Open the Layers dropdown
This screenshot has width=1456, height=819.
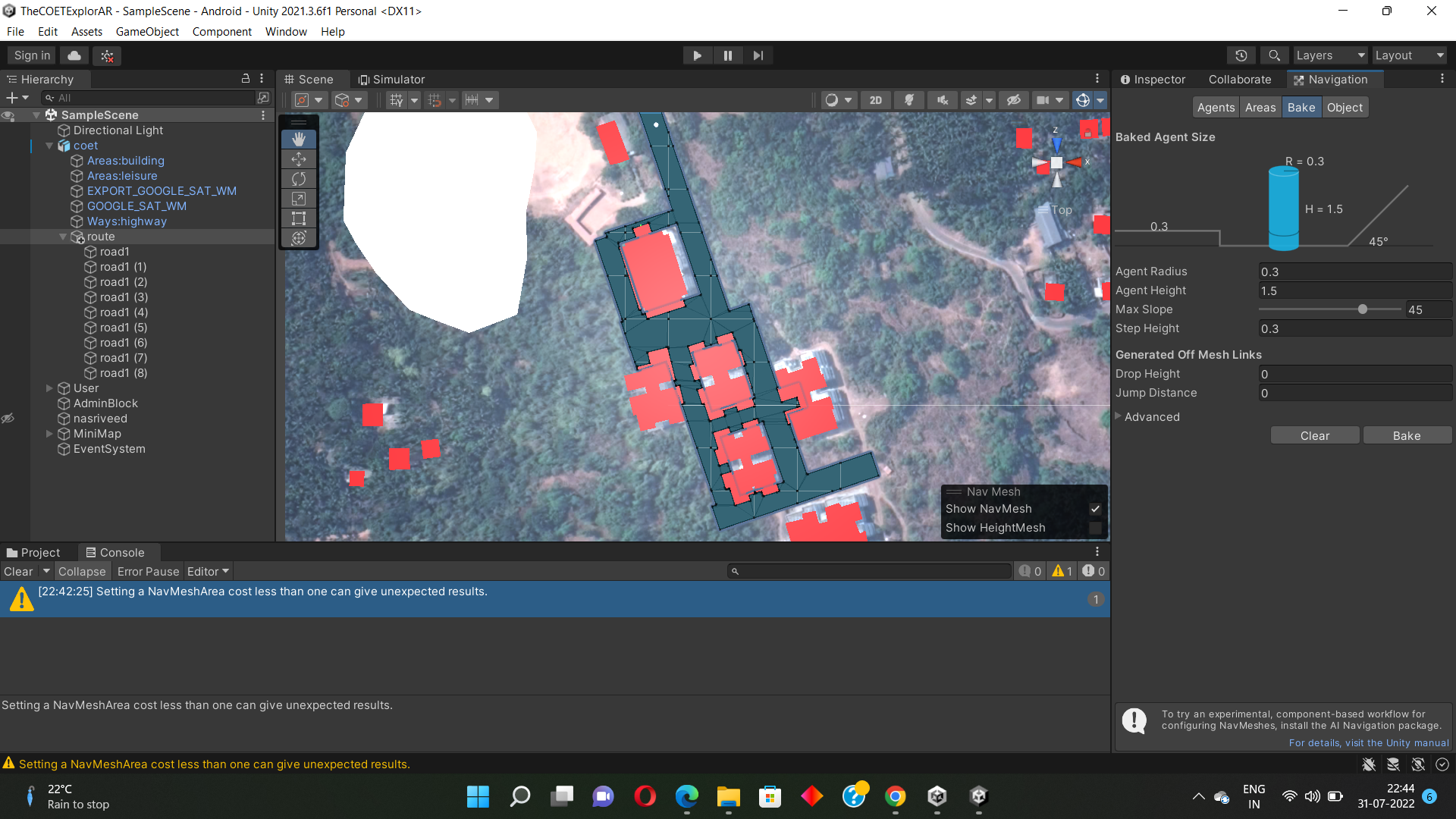tap(1329, 55)
